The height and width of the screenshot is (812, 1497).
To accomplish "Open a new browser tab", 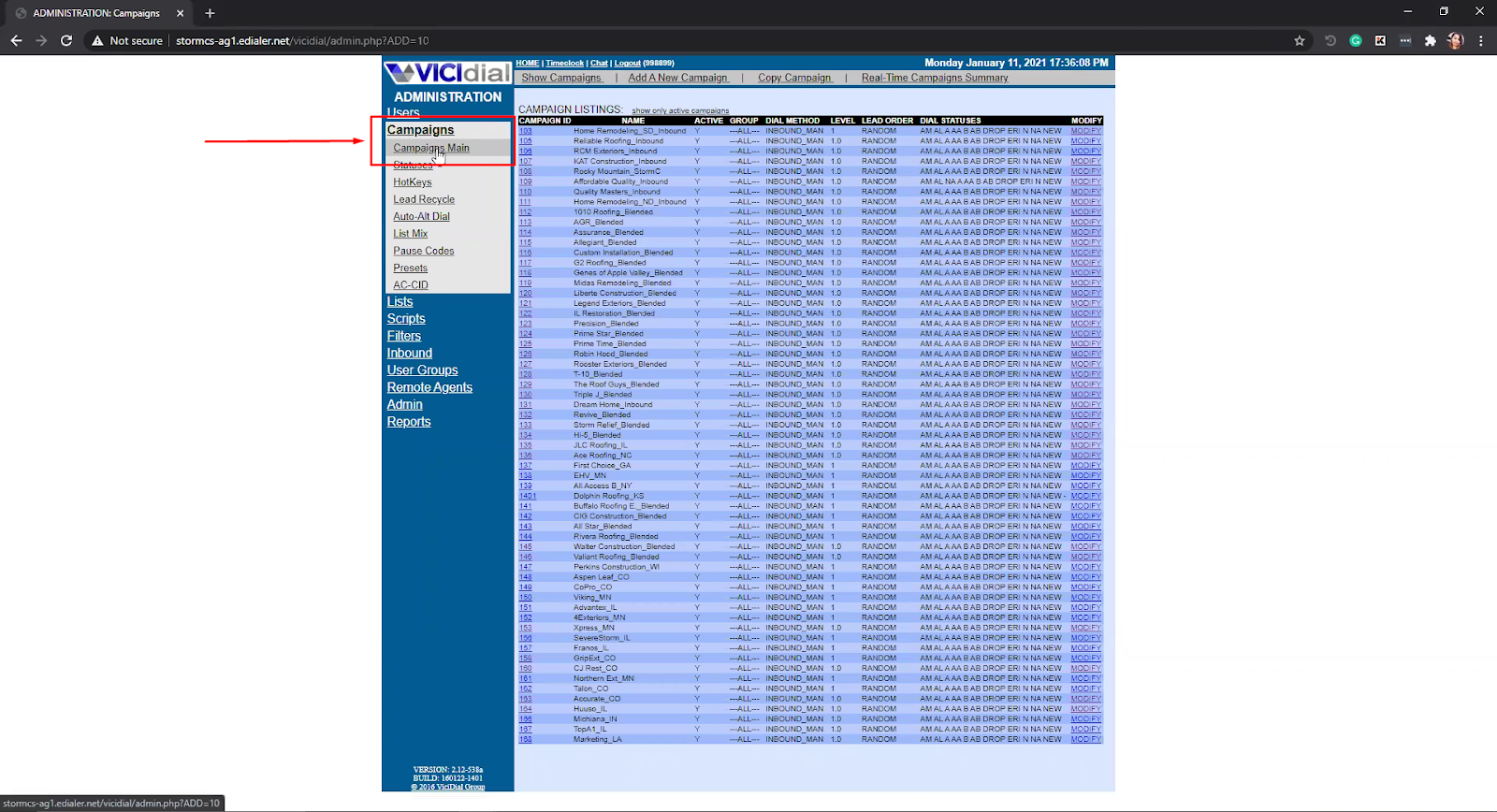I will (x=210, y=13).
